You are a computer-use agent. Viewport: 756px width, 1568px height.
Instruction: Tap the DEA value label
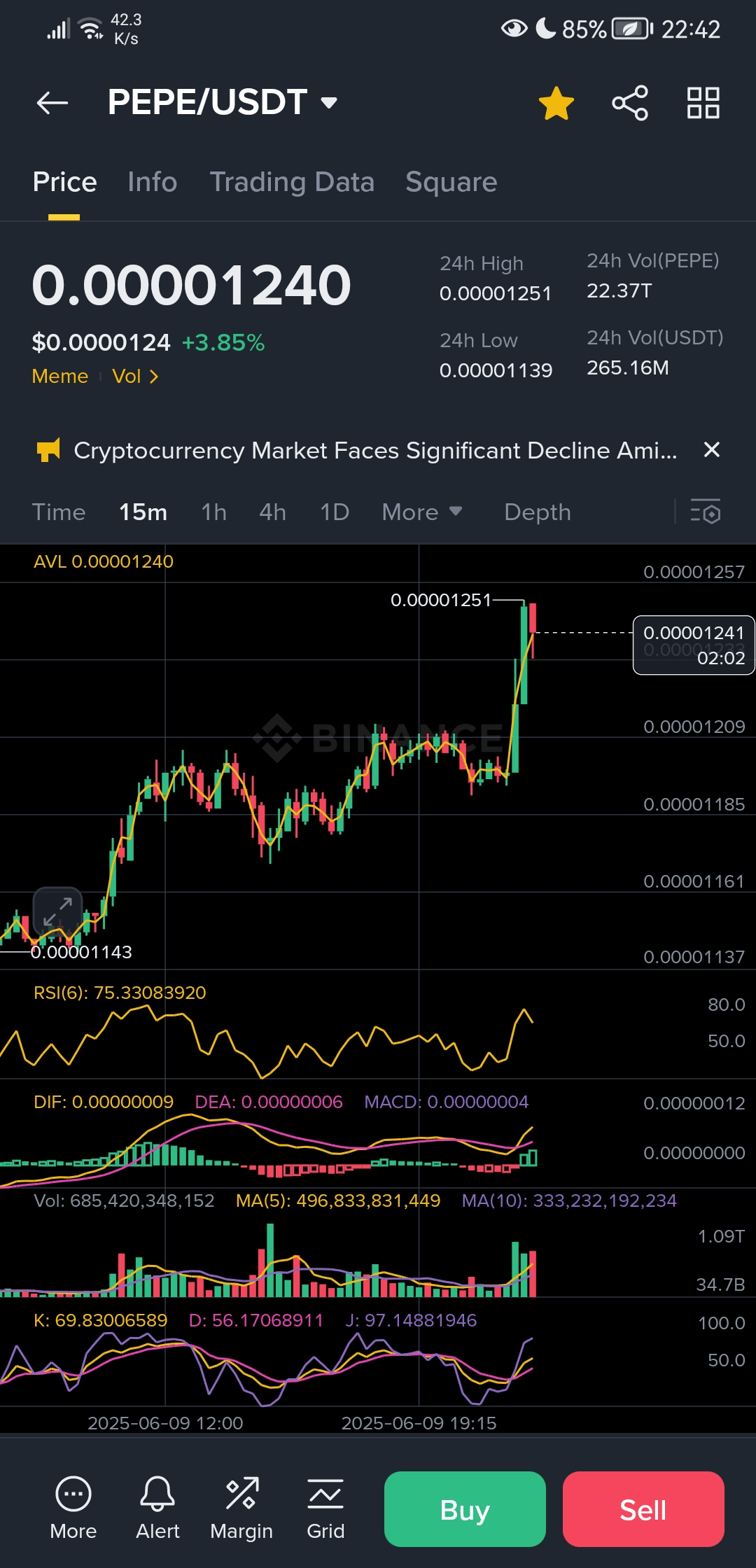pos(269,1102)
